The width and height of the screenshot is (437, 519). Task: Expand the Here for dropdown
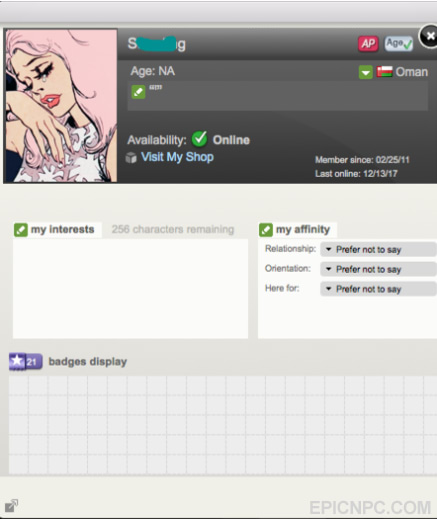(378, 289)
